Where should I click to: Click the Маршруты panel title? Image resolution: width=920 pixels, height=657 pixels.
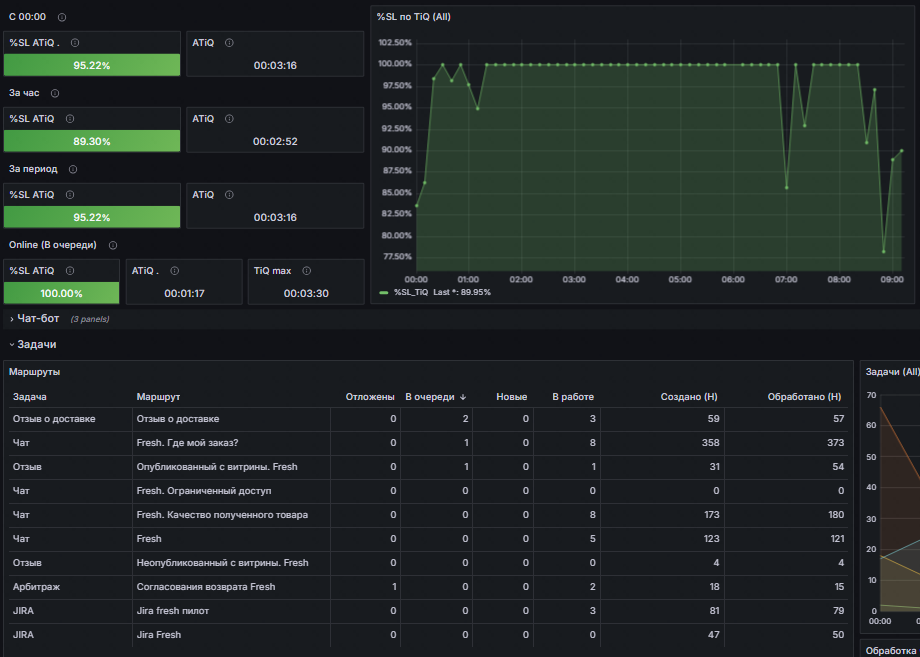point(35,372)
